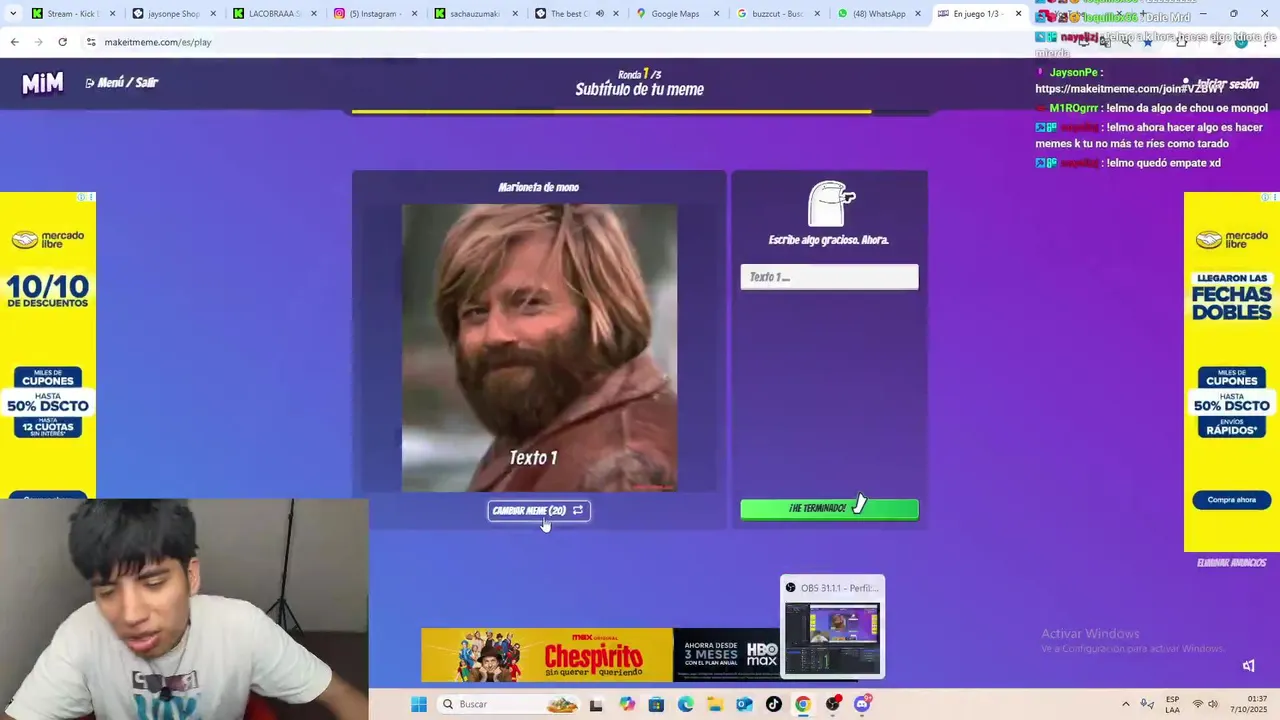1280x720 pixels.
Task: Click the CAMBIAR MEME (20) button
Action: pyautogui.click(x=539, y=511)
